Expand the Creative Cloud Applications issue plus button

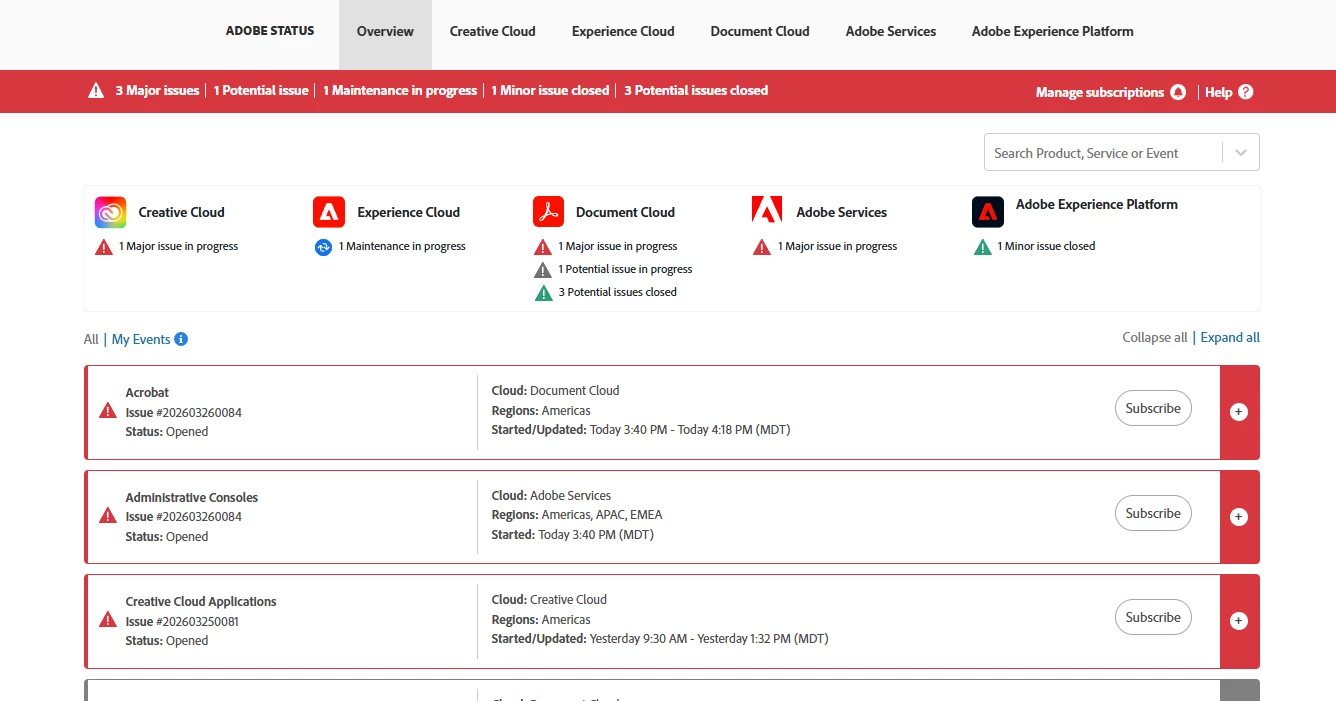pyautogui.click(x=1239, y=621)
